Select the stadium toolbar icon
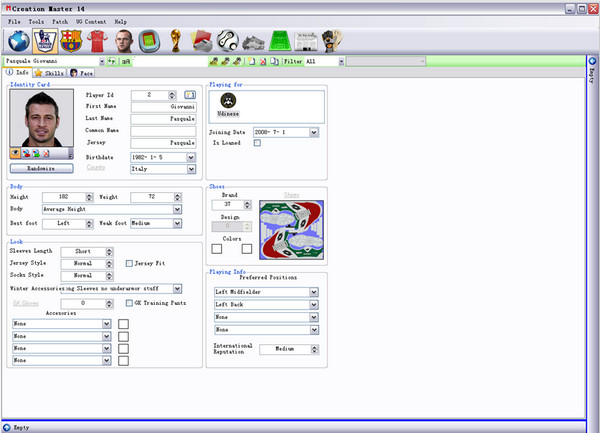Viewport: 600px width, 433px height. 149,41
